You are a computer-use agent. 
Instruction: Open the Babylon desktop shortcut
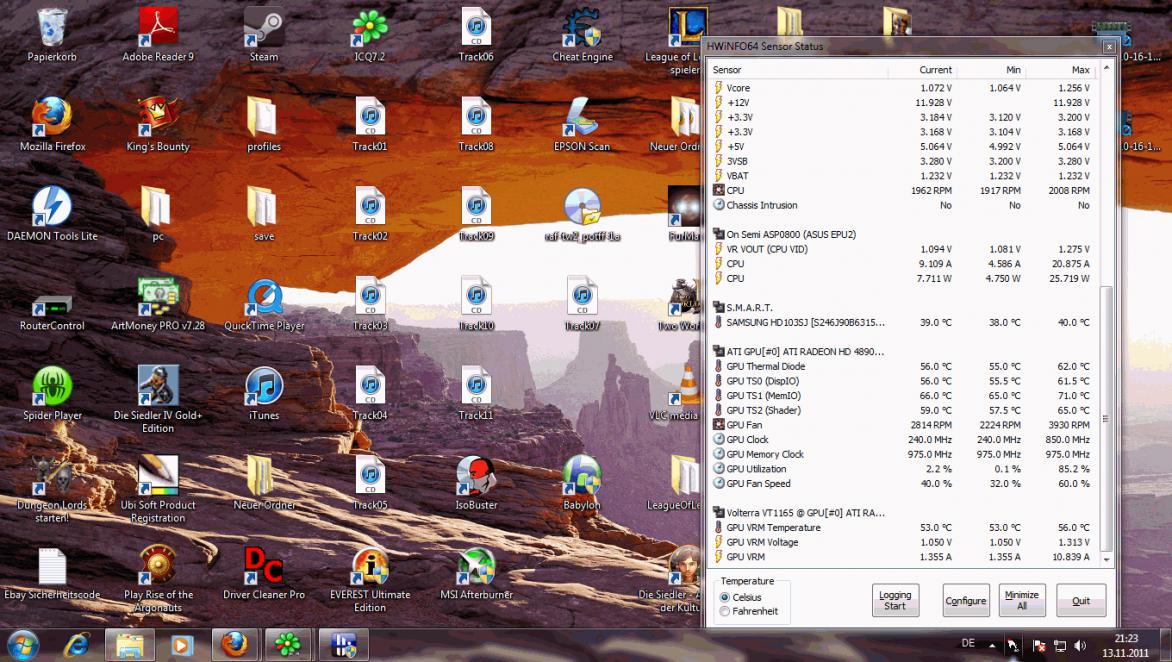582,483
